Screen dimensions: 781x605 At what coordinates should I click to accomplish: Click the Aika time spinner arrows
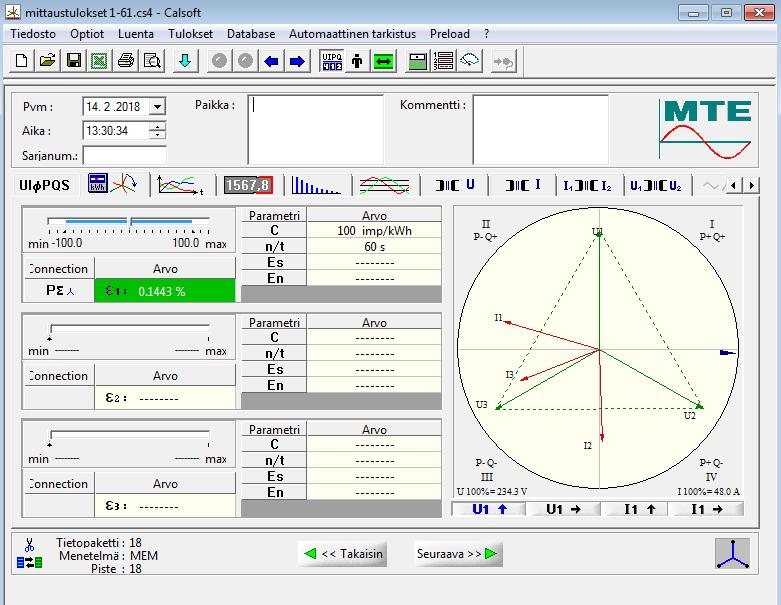(157, 131)
